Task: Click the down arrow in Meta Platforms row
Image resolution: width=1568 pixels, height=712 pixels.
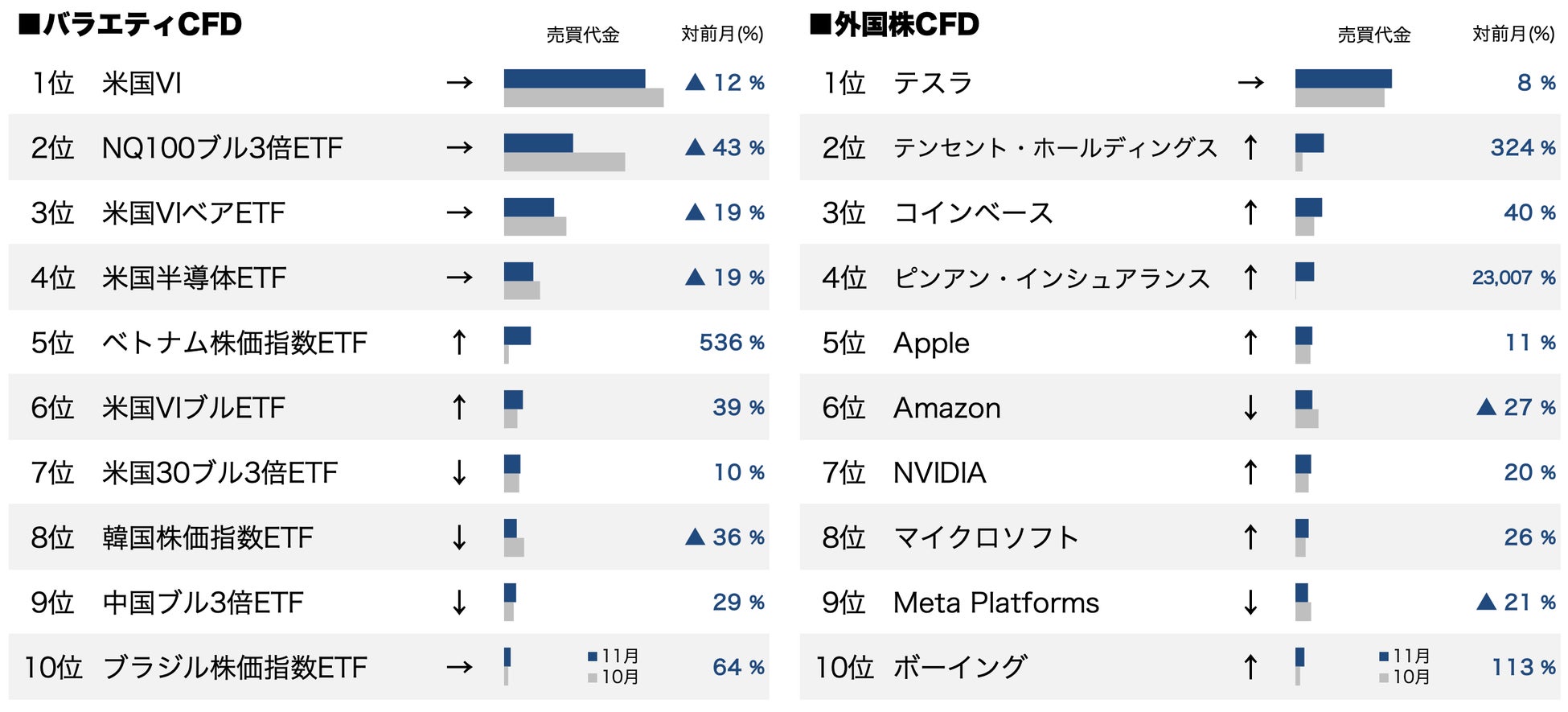Action: [x=1250, y=602]
